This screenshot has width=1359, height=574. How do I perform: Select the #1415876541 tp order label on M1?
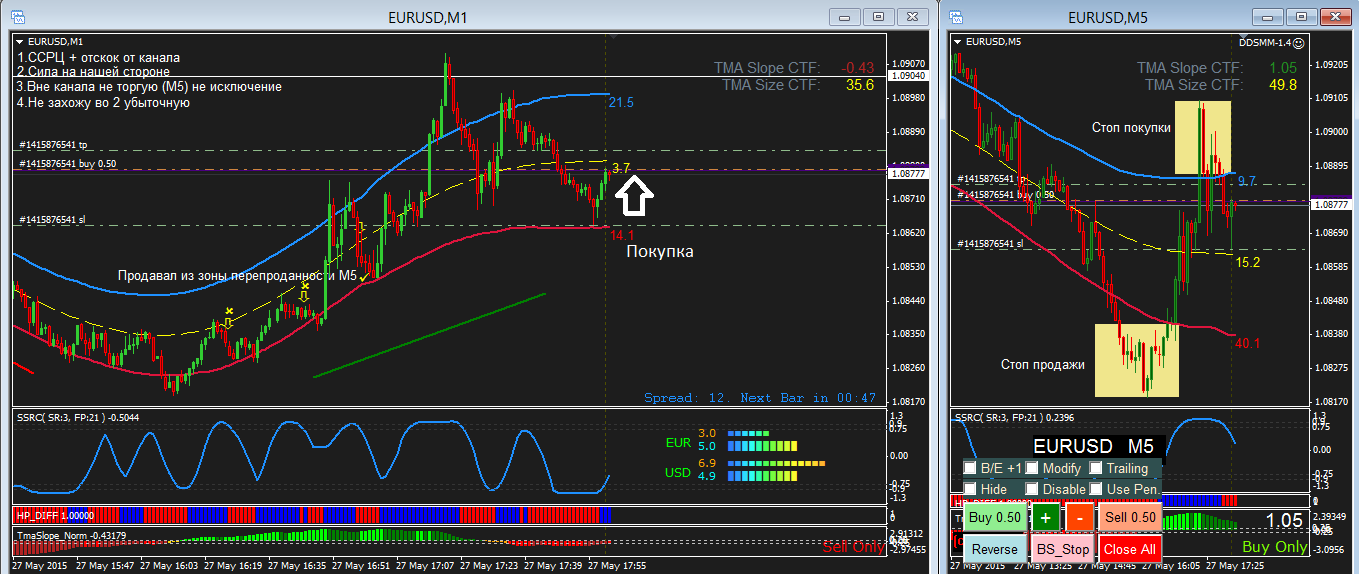click(x=53, y=146)
